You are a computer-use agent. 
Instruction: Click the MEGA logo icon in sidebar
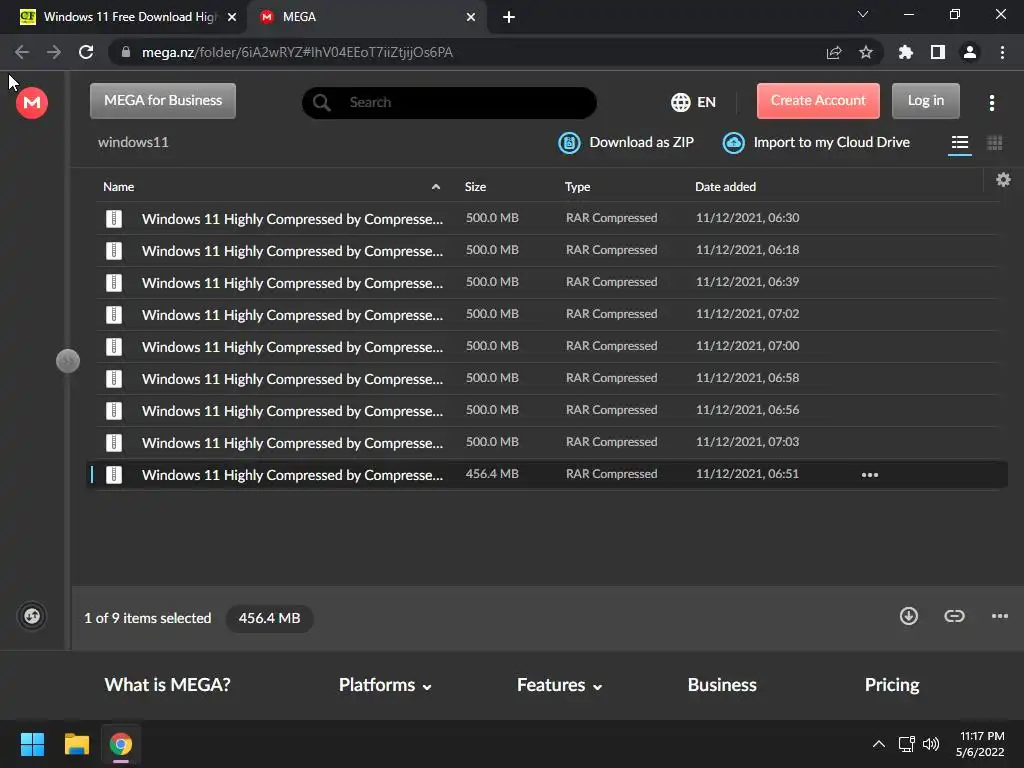pyautogui.click(x=32, y=103)
